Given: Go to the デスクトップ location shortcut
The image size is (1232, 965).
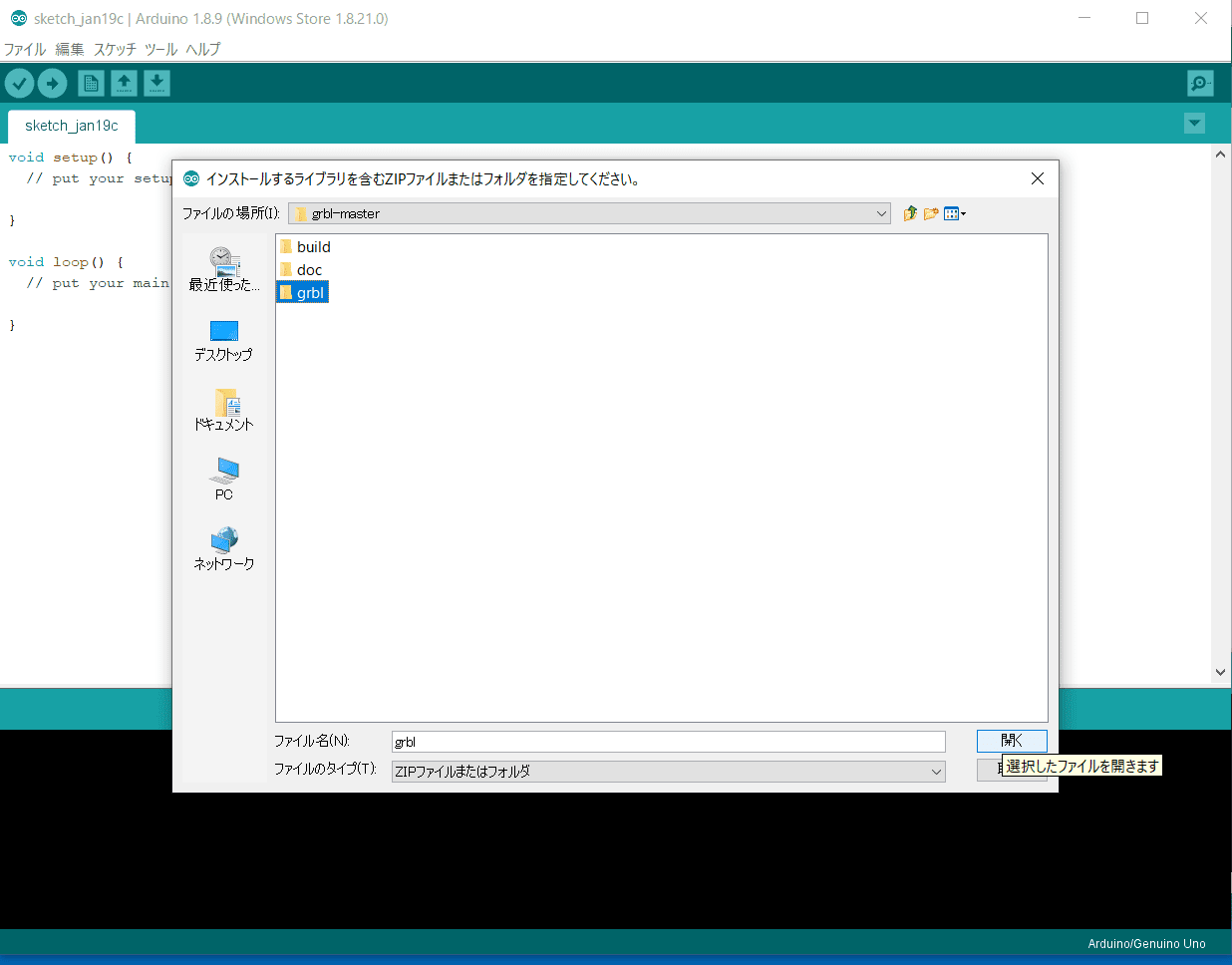Looking at the screenshot, I should (223, 341).
